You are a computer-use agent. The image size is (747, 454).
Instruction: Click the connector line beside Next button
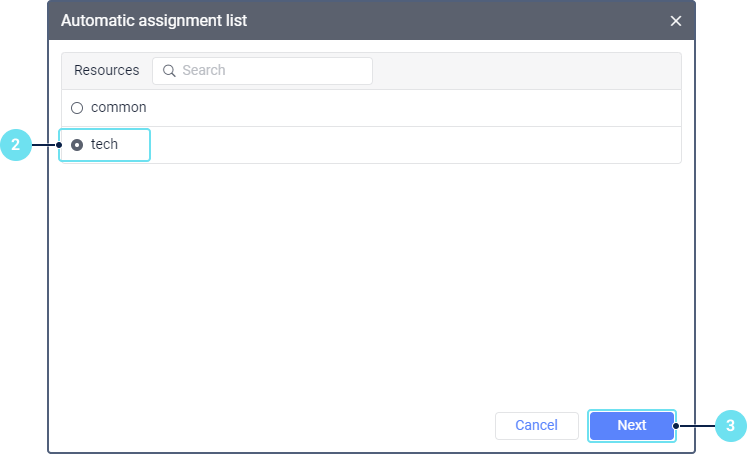click(696, 425)
